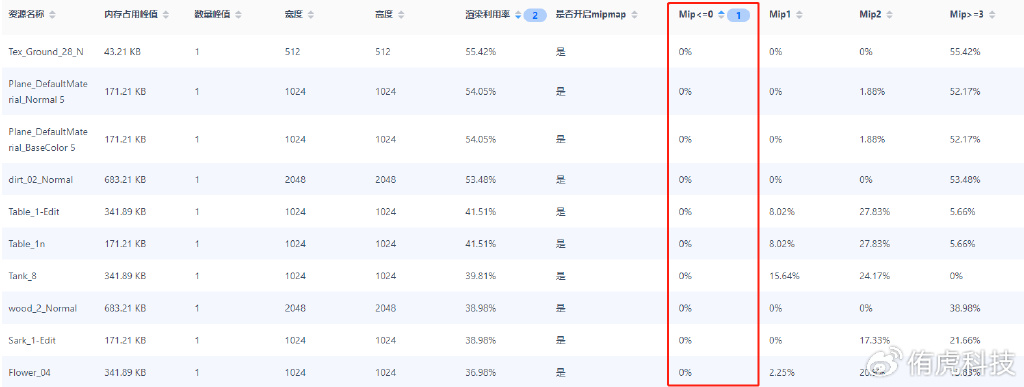Click the 21.66% Mip>=3 value

click(x=965, y=341)
